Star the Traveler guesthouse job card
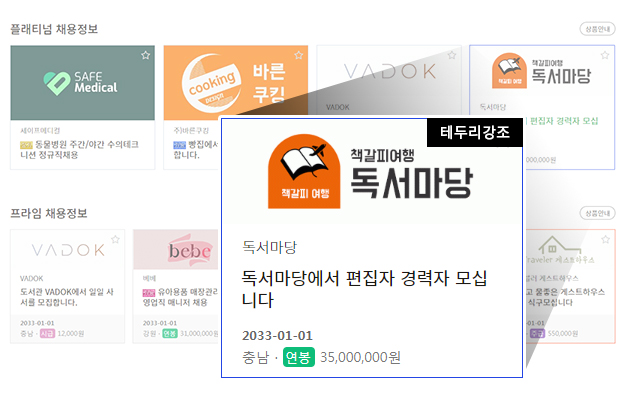 (605, 239)
